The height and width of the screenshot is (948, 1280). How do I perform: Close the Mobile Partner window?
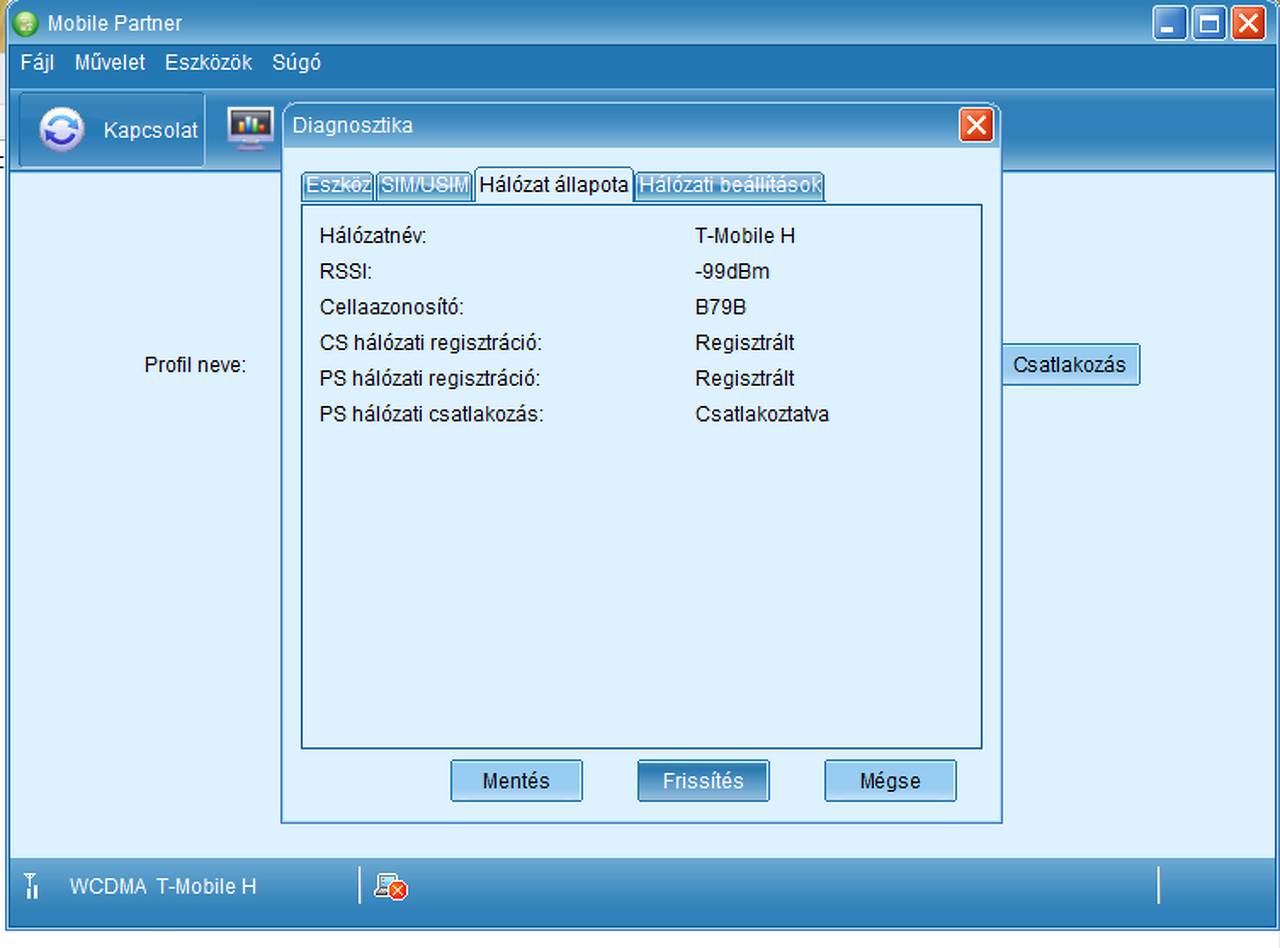(x=1248, y=23)
